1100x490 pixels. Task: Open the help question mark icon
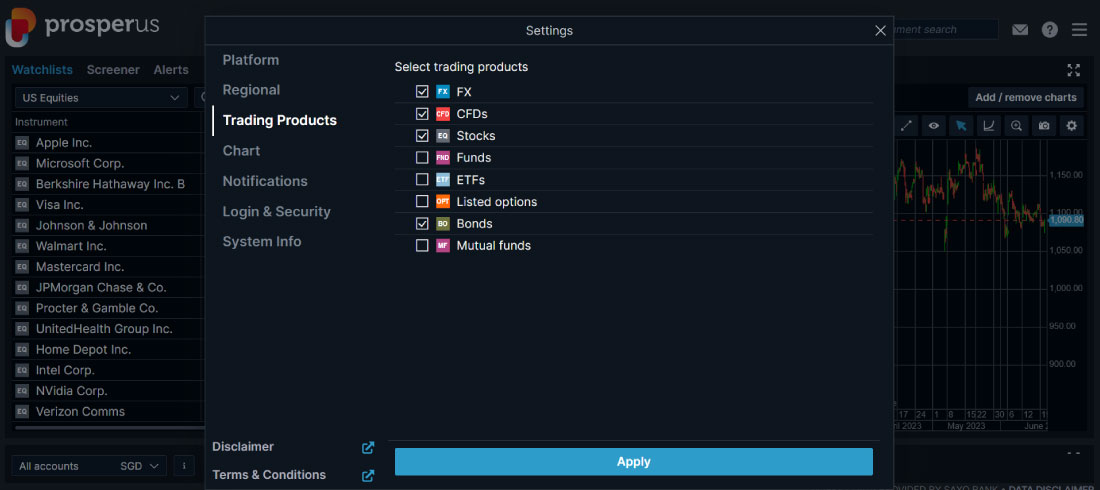pos(1049,29)
